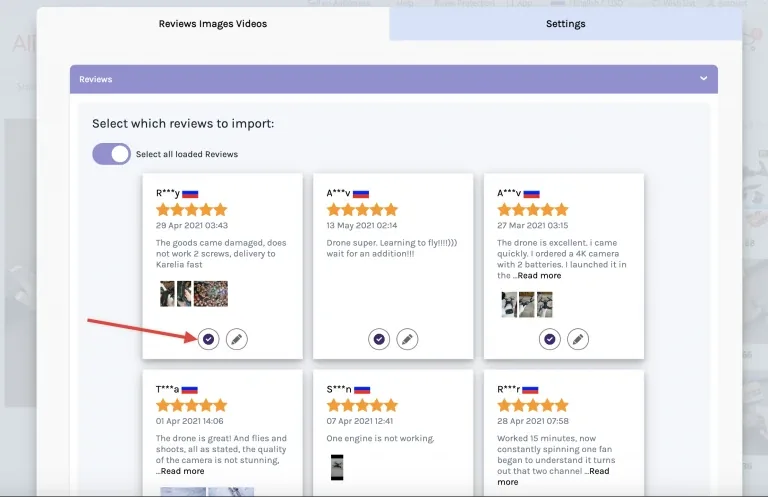The height and width of the screenshot is (497, 768).
Task: Open third photo in R***y's damaged goods review
Action: pos(211,293)
